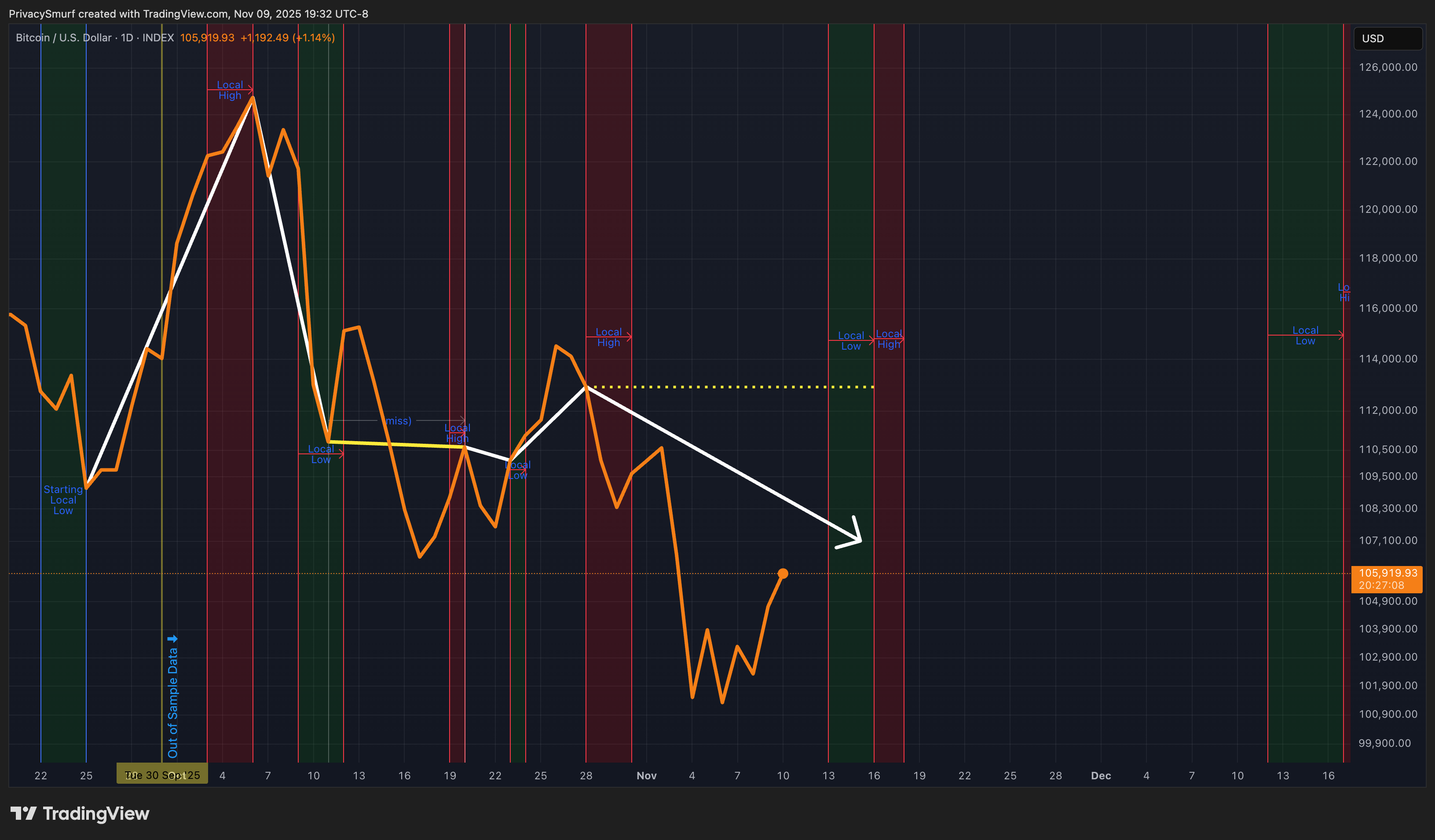Click the PrivacySmurf created with TradingView.com header
The width and height of the screenshot is (1435, 840).
click(x=188, y=14)
